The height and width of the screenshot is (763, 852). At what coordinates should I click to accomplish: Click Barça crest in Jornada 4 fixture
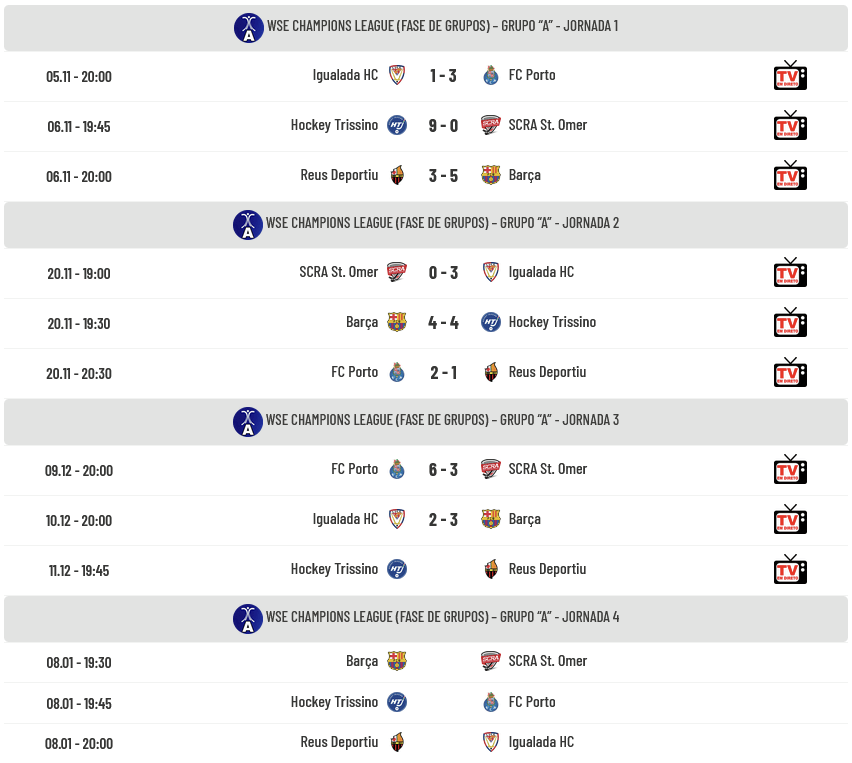397,661
